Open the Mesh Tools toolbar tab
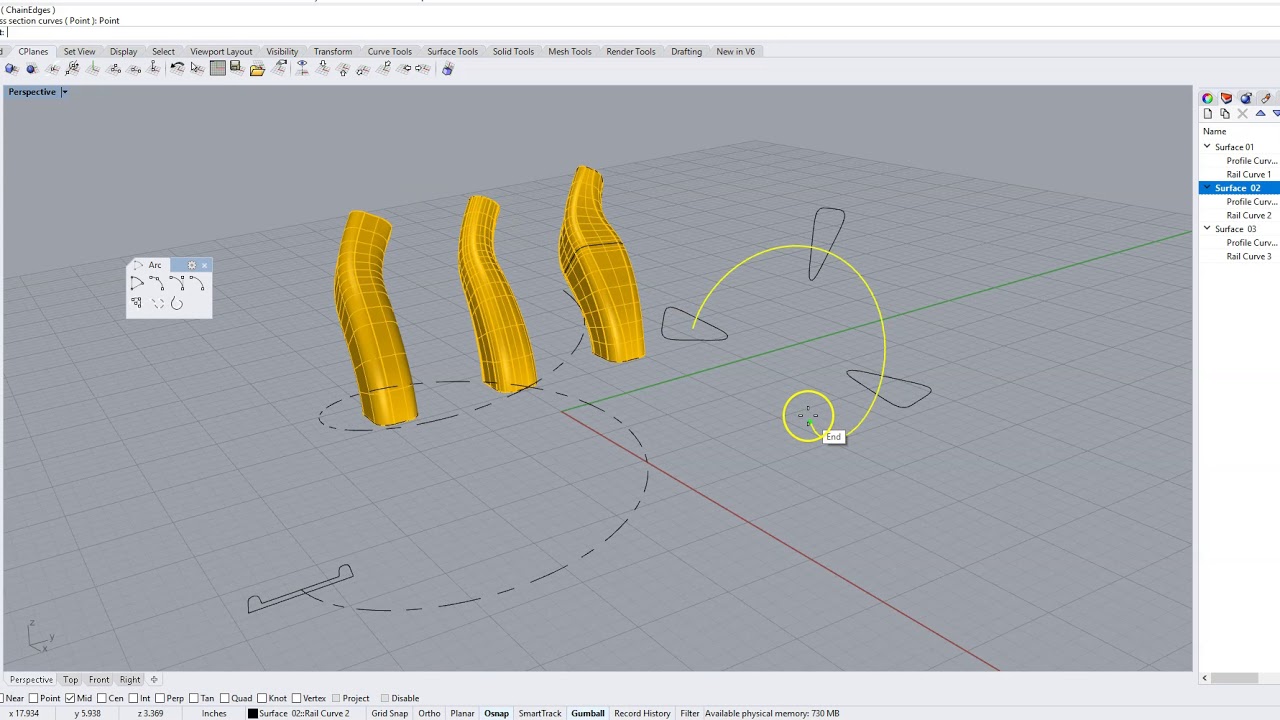1280x720 pixels. pos(570,51)
